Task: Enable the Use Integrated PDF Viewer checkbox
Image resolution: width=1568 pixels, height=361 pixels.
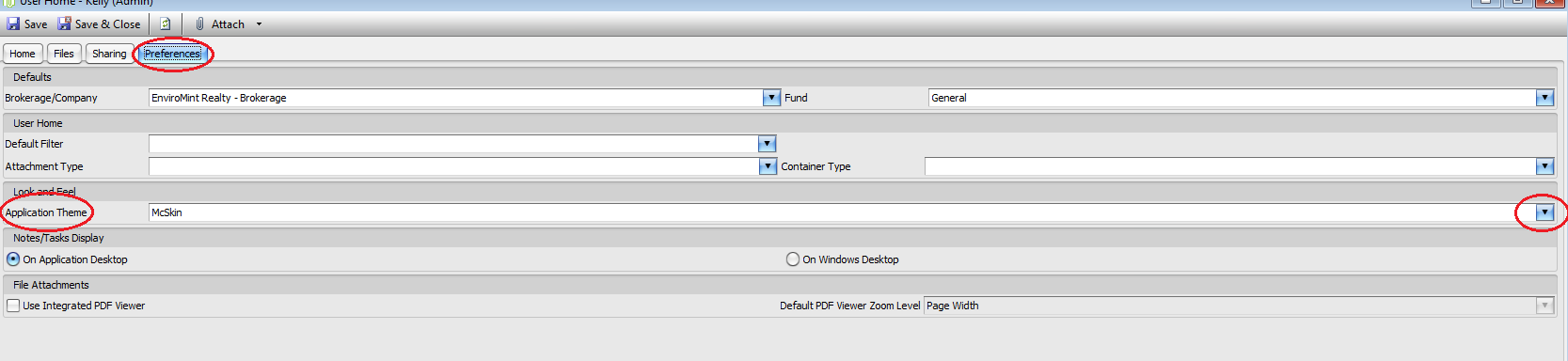Action: 13,306
